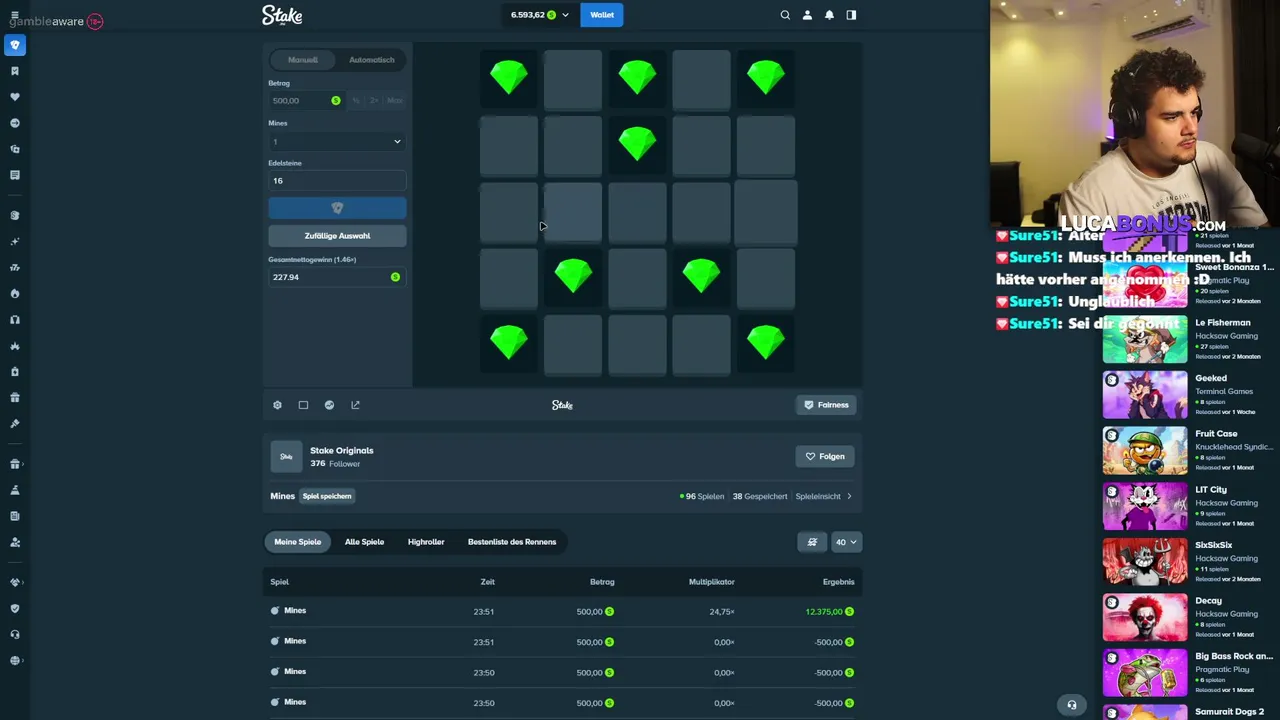Screen dimensions: 1280x720
Task: Open the Le Fisherman game thumbnail
Action: pos(1145,338)
